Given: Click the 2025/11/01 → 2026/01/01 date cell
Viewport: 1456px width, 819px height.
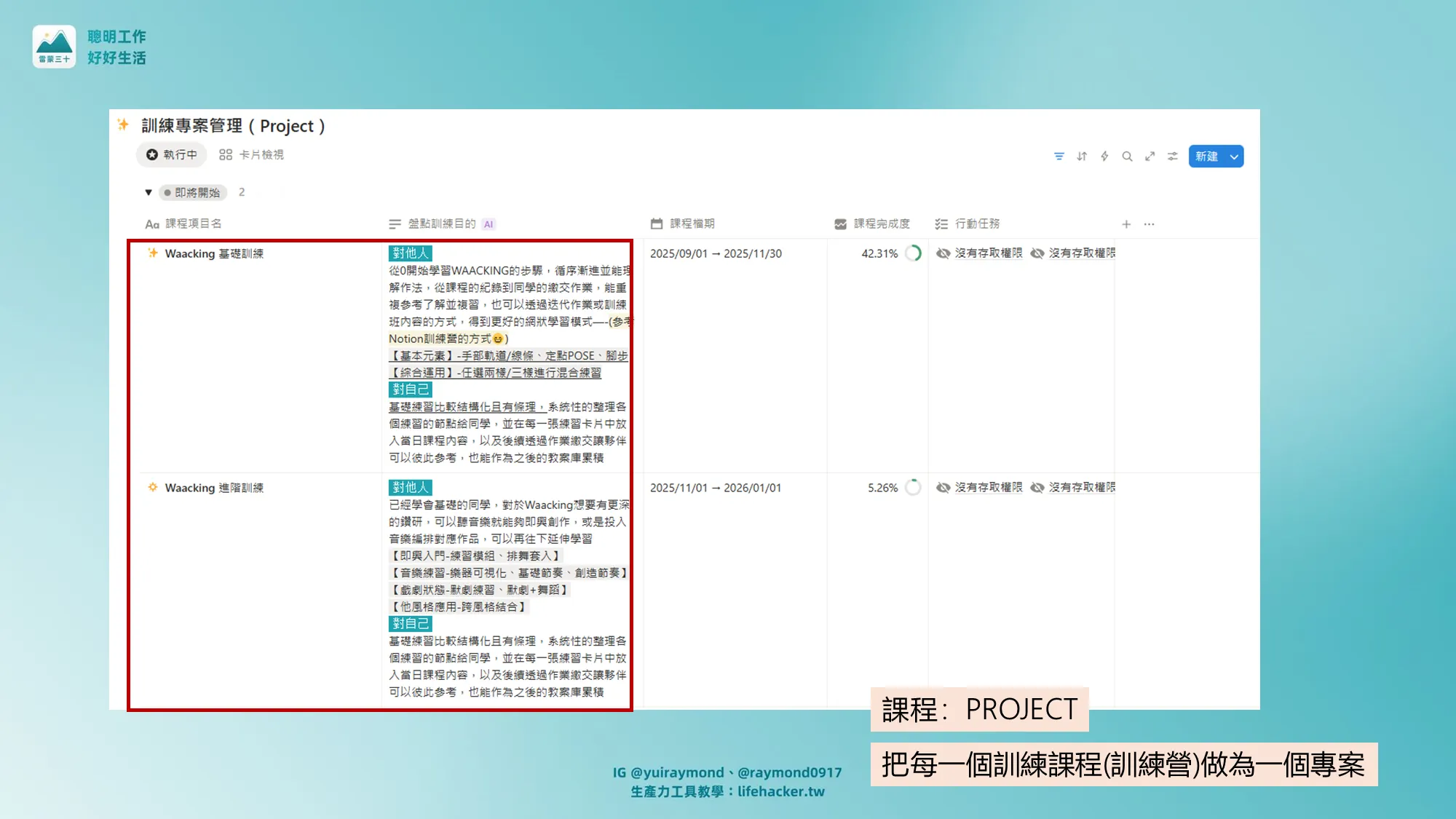Looking at the screenshot, I should (x=715, y=488).
